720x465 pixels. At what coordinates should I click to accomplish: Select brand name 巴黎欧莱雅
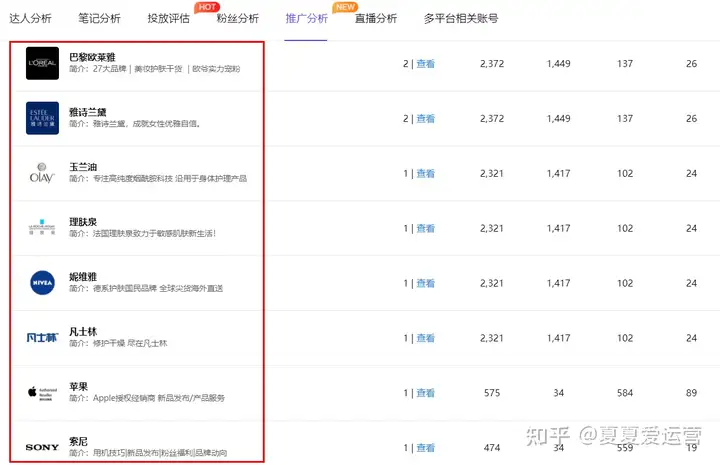[92, 57]
